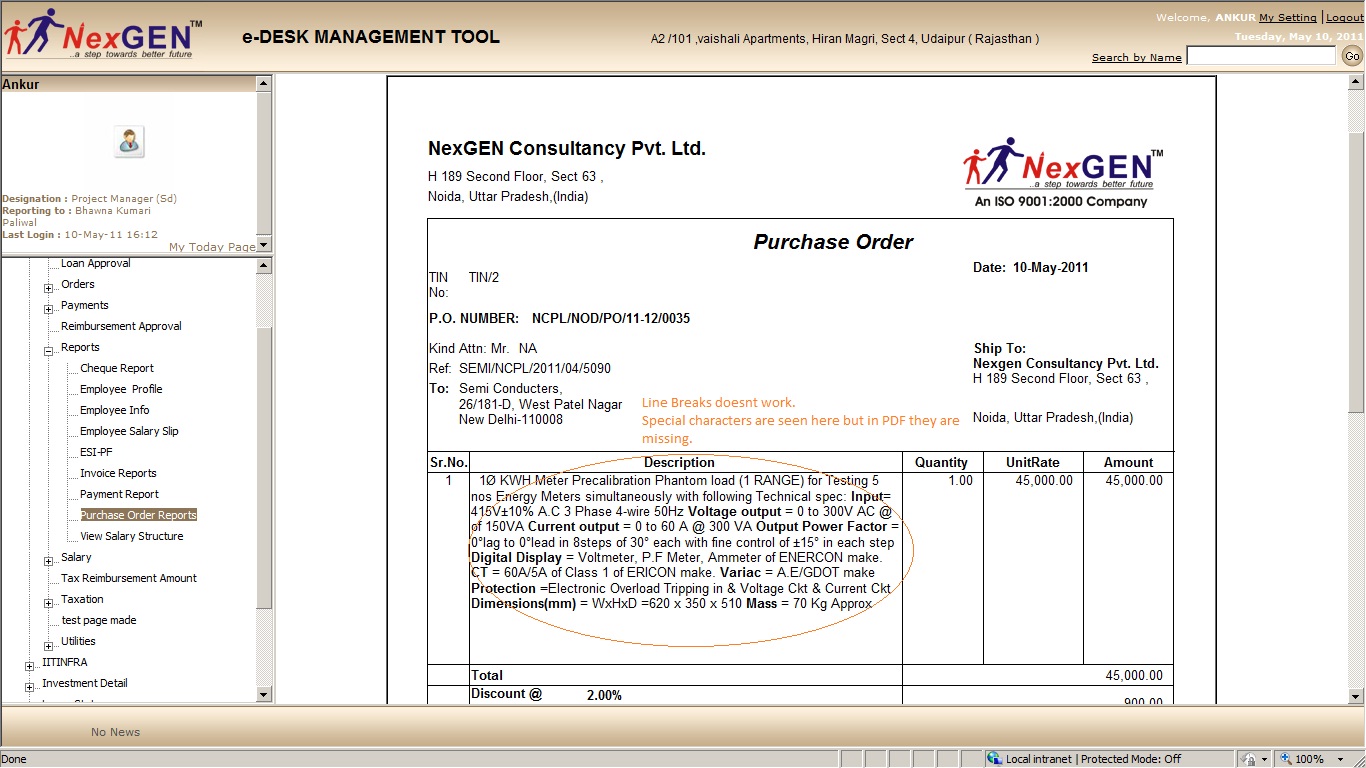
Task: Open View Salary Structure
Action: tap(132, 536)
